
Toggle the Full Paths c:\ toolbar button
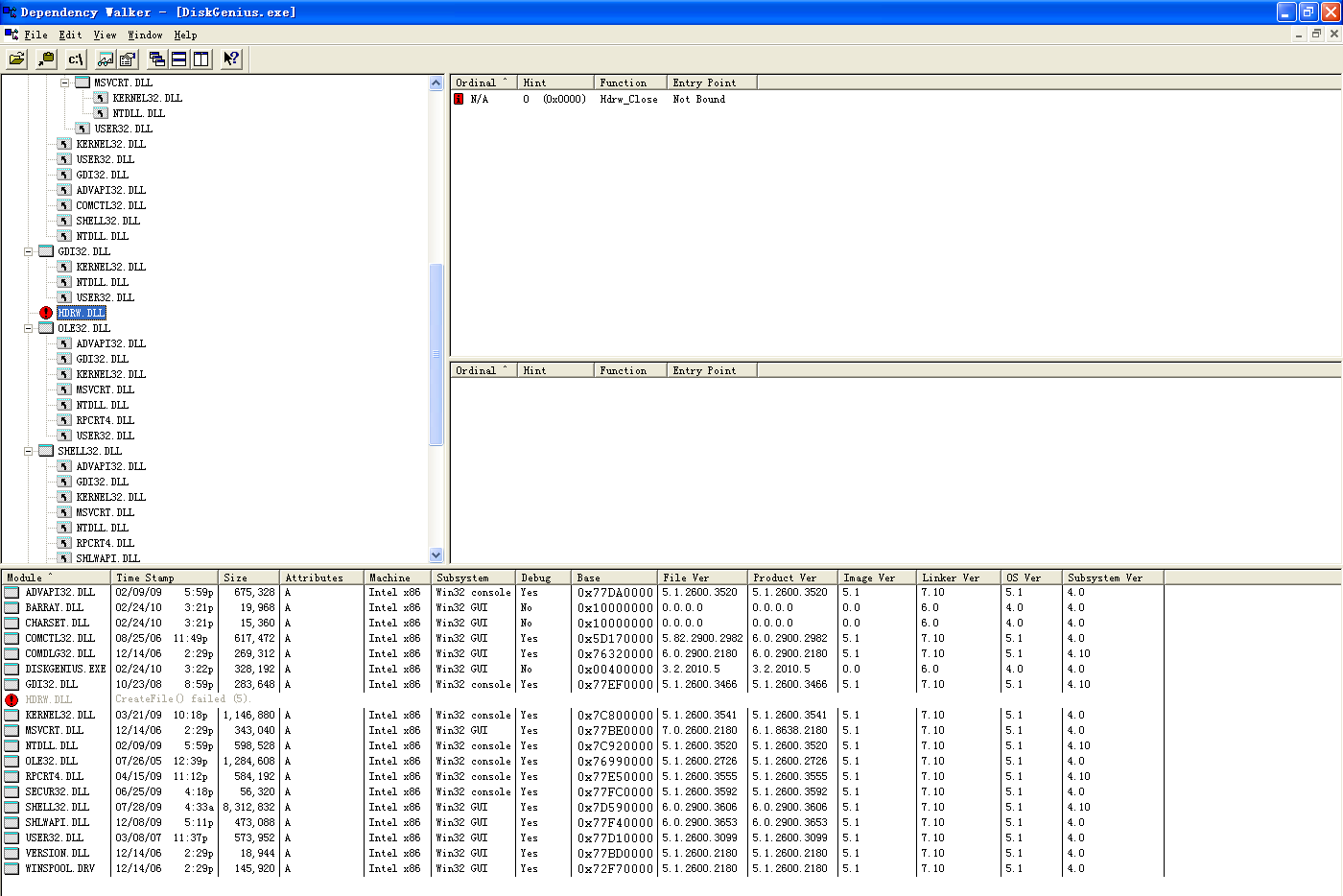(76, 59)
